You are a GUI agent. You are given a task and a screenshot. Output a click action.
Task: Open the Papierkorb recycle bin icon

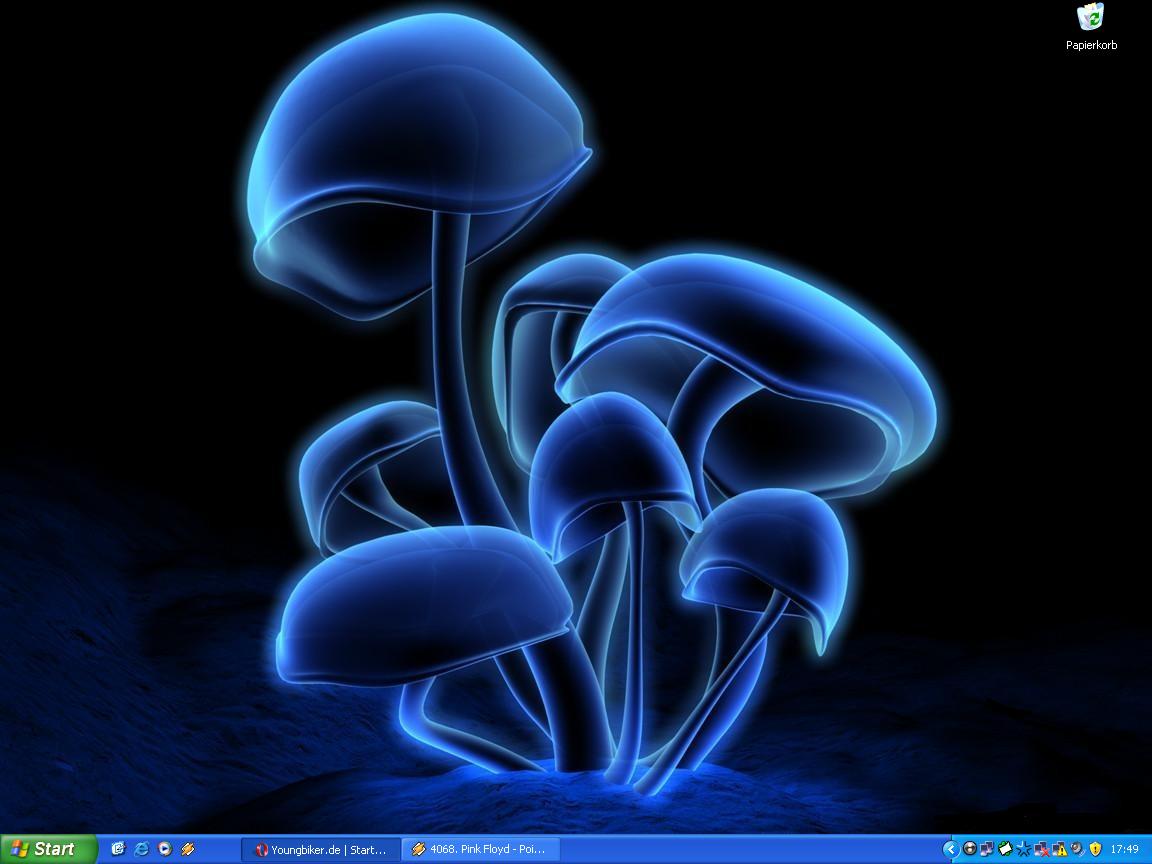click(1091, 27)
